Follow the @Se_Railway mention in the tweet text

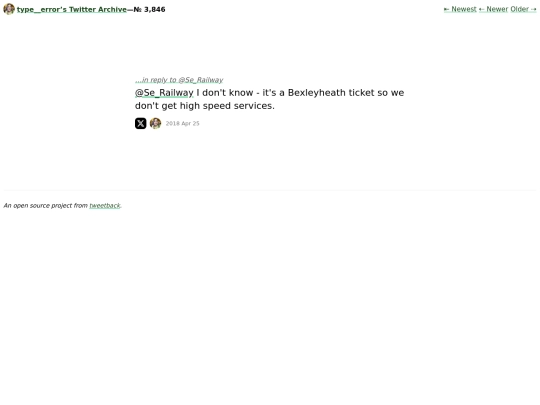coord(164,93)
